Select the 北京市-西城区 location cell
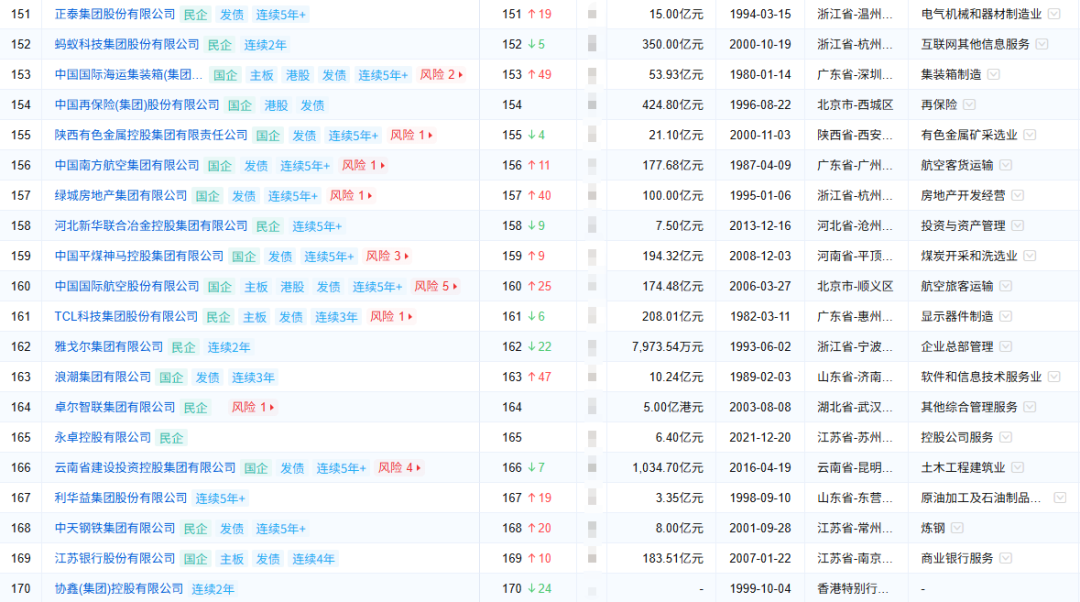 click(x=855, y=105)
